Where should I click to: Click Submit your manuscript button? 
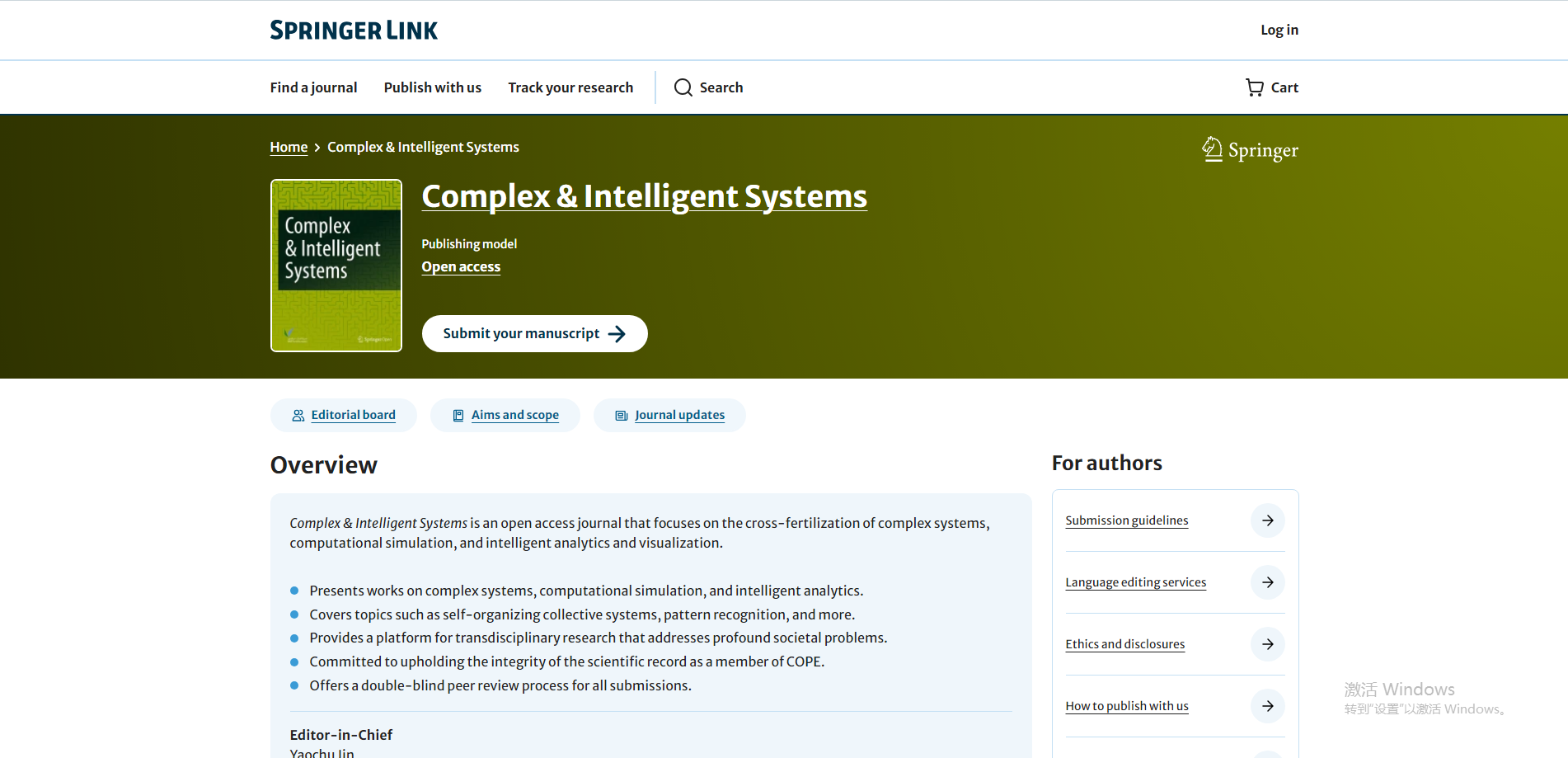tap(535, 334)
